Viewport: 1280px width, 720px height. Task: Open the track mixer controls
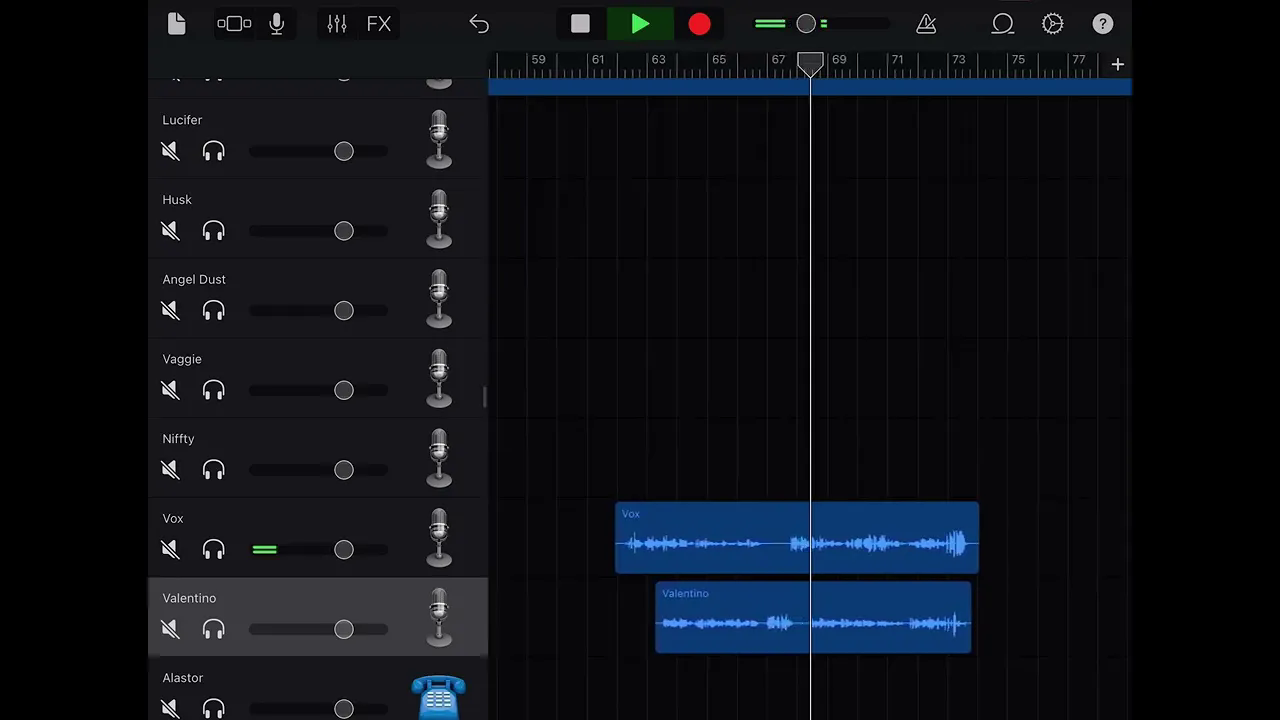[x=337, y=24]
